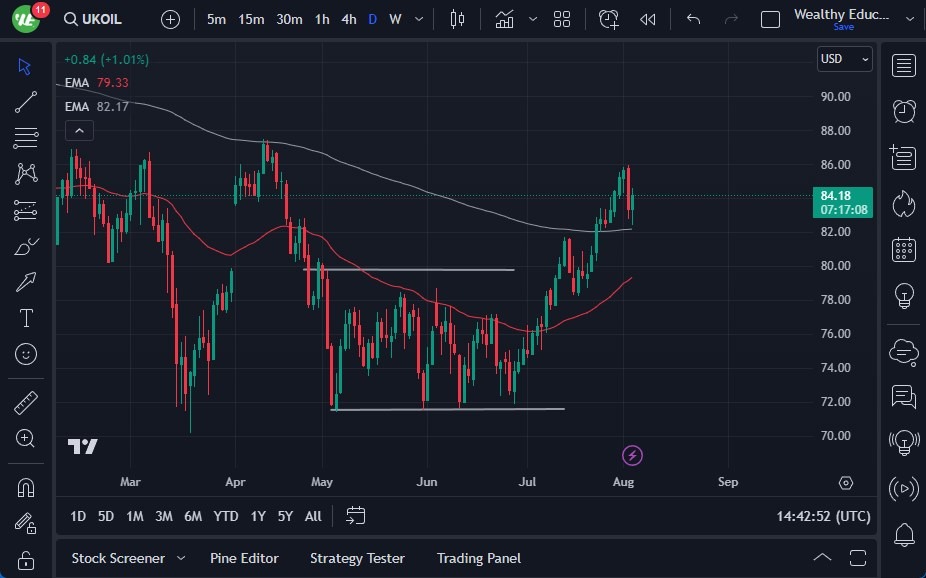The width and height of the screenshot is (926, 578).
Task: Click the Save button
Action: (845, 27)
